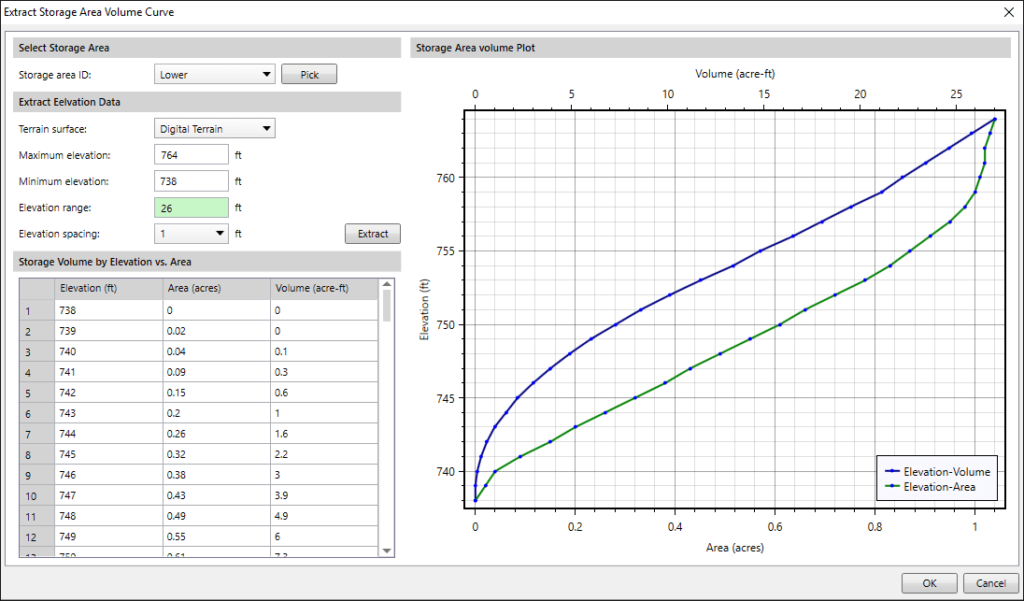Select the Minimum elevation input field
1024x601 pixels.
(x=190, y=180)
